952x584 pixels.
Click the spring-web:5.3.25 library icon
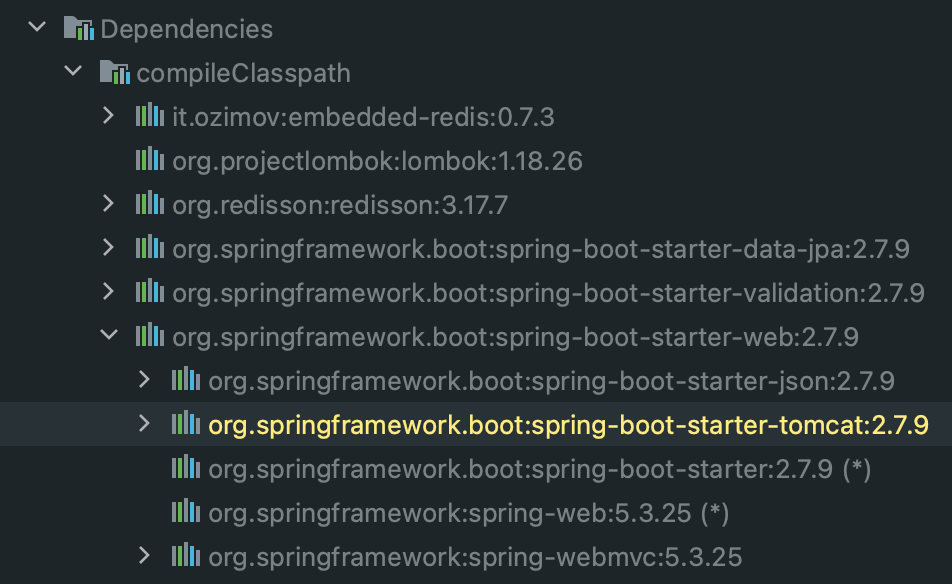pyautogui.click(x=186, y=511)
